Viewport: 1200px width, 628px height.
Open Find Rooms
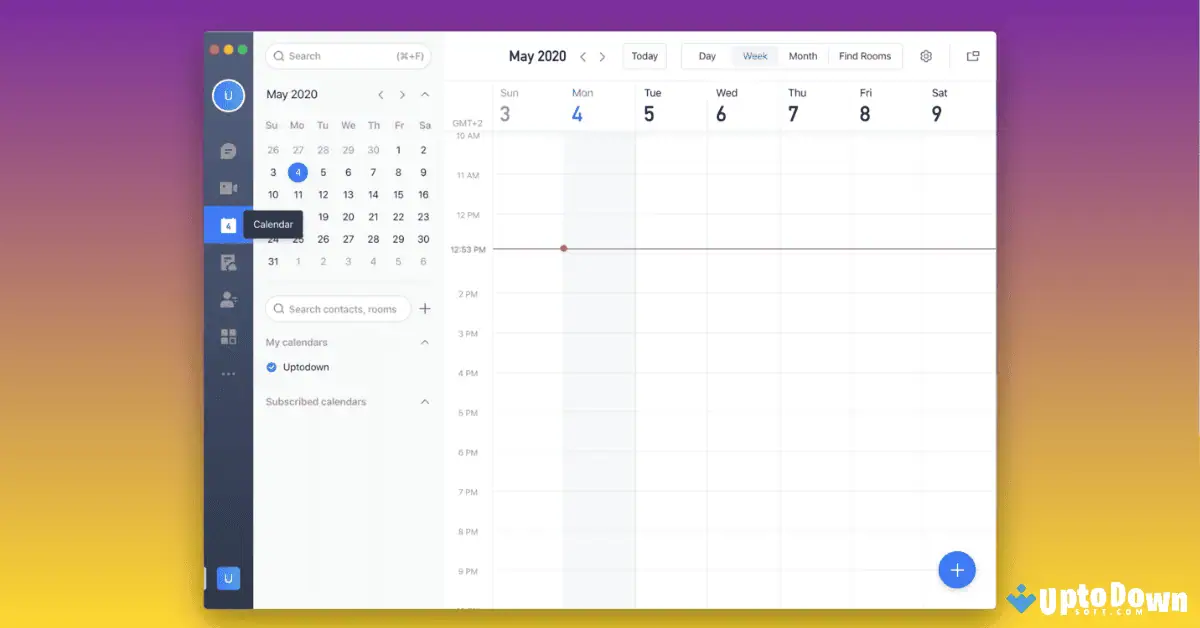(x=864, y=56)
